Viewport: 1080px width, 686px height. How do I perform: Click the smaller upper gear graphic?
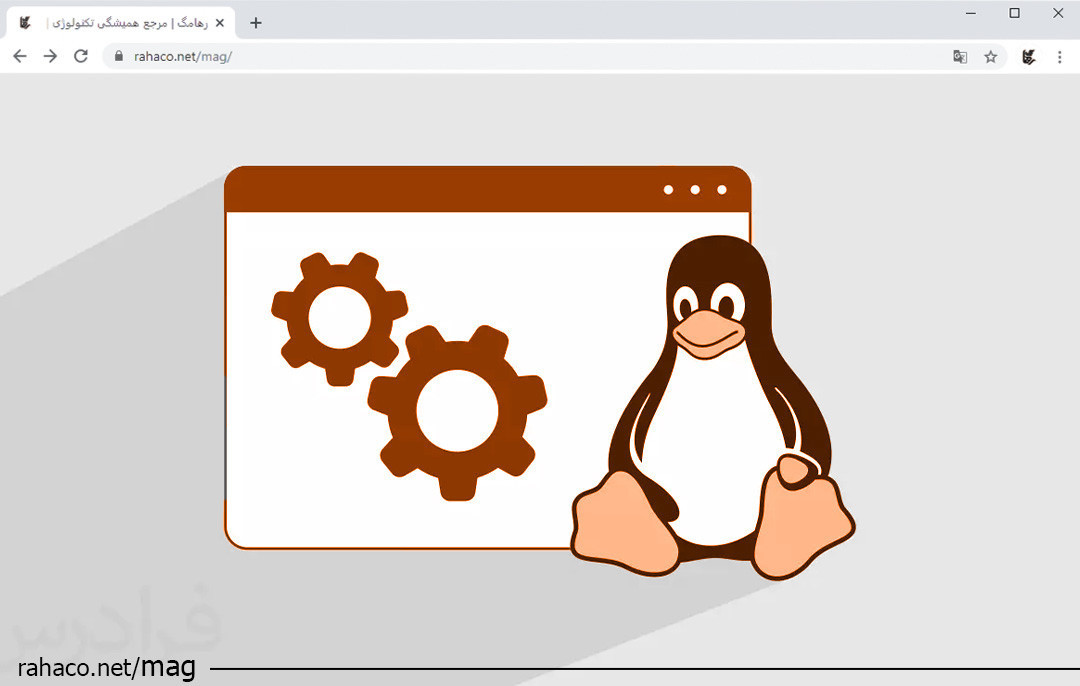pos(339,318)
